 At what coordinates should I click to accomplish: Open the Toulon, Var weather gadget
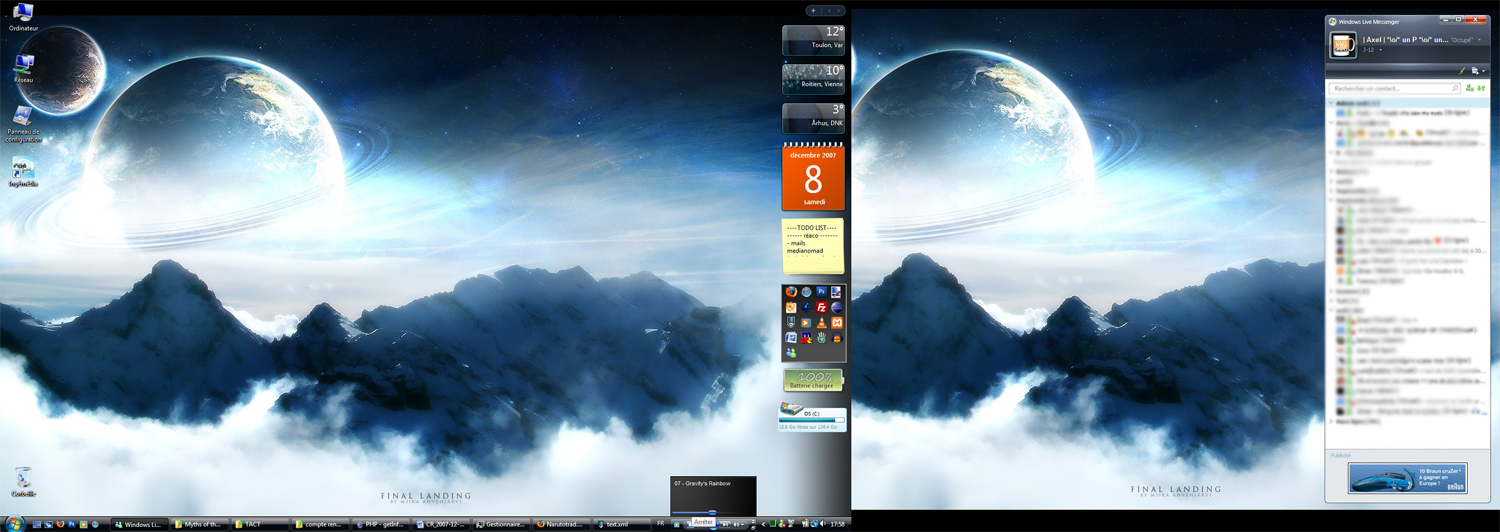tap(813, 40)
